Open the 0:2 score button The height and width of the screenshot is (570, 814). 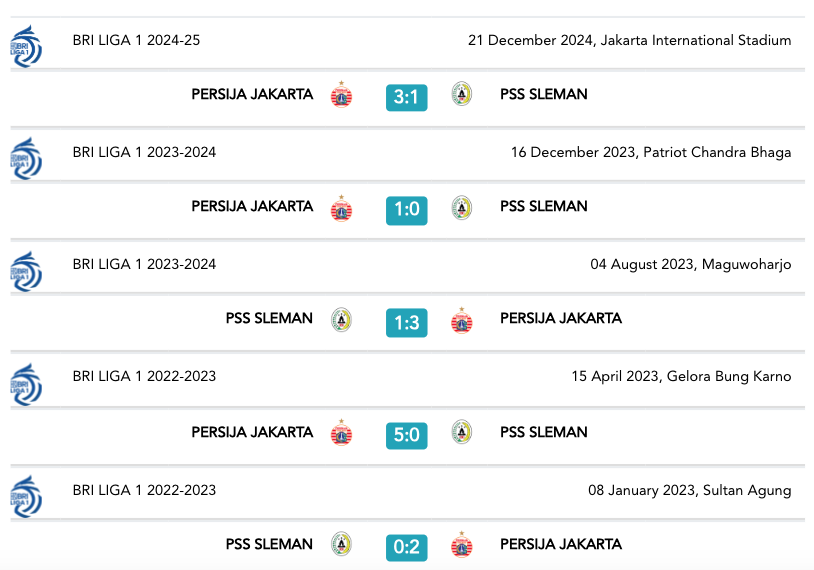[x=406, y=547]
